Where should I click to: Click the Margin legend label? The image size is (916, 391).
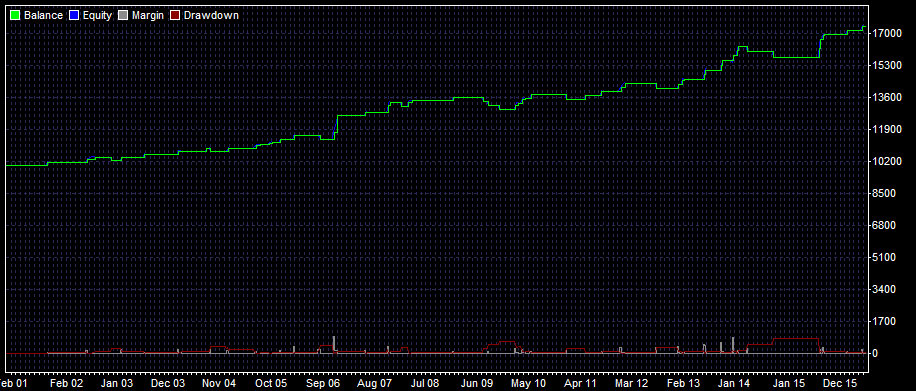148,16
